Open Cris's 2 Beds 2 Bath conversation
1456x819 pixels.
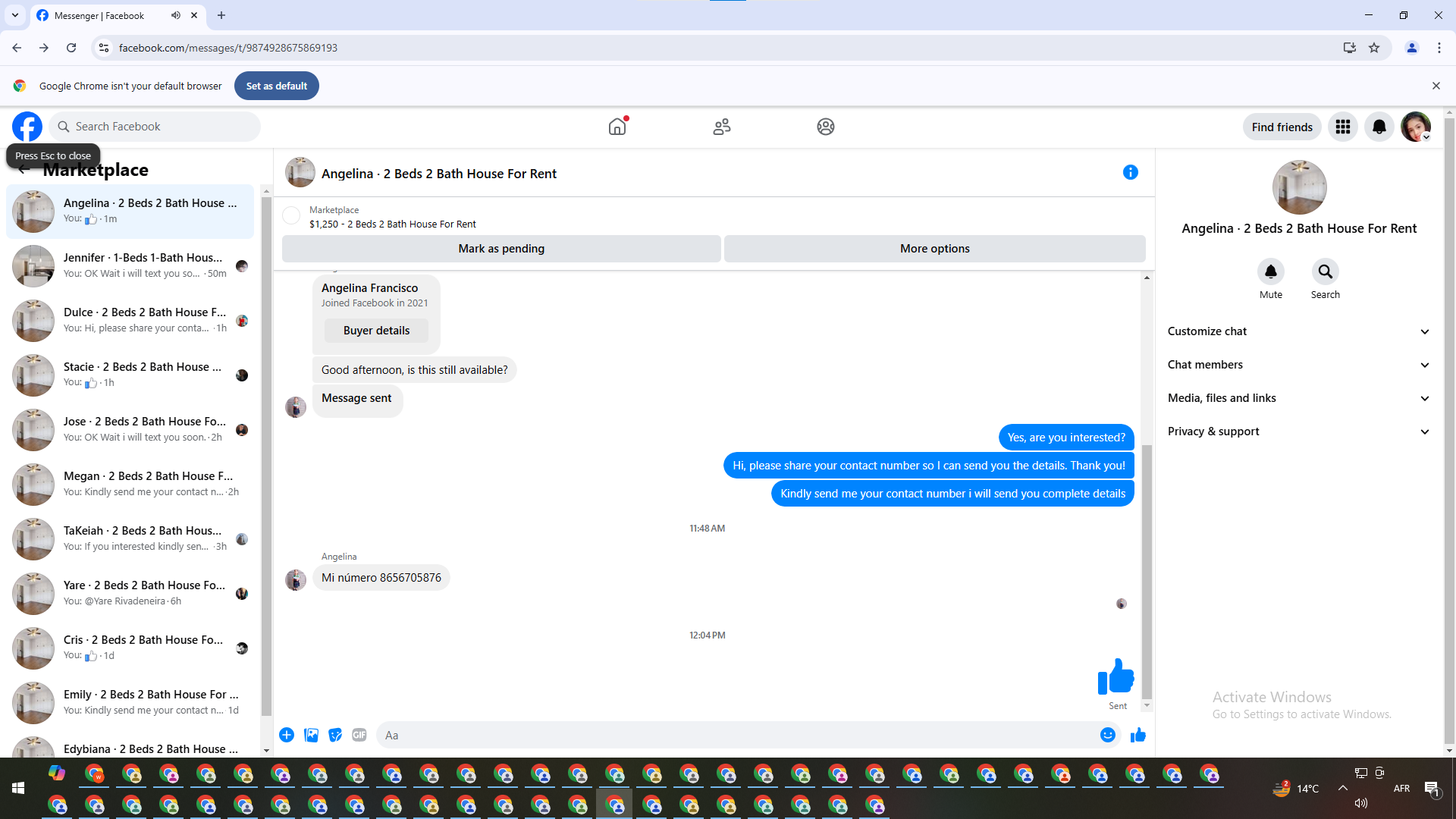[x=130, y=648]
